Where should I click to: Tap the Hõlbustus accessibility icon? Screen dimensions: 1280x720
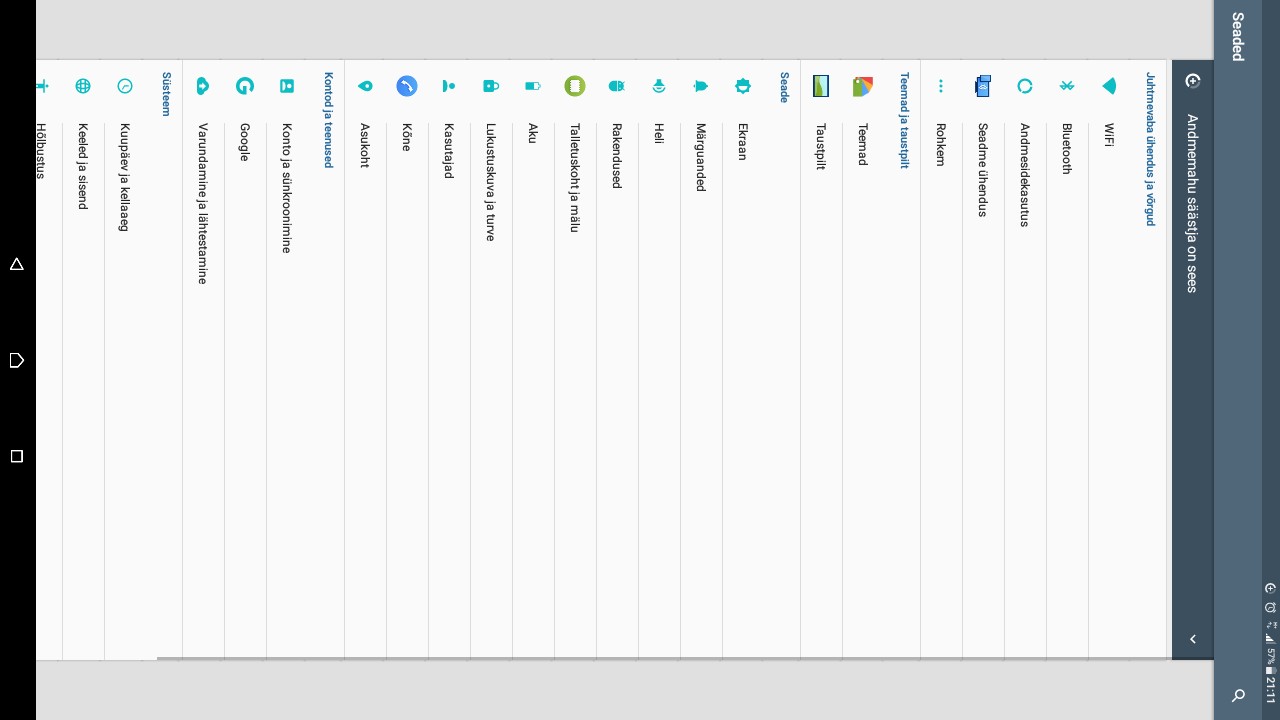42,86
